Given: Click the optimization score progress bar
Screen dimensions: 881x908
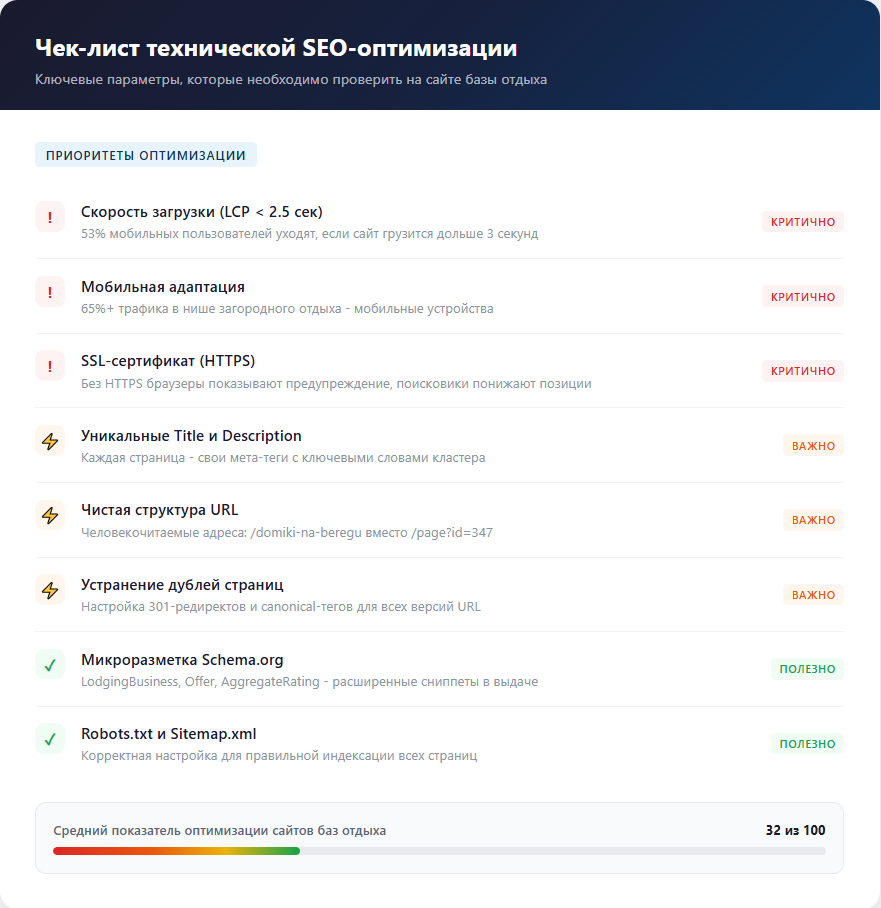Looking at the screenshot, I should click(x=439, y=851).
